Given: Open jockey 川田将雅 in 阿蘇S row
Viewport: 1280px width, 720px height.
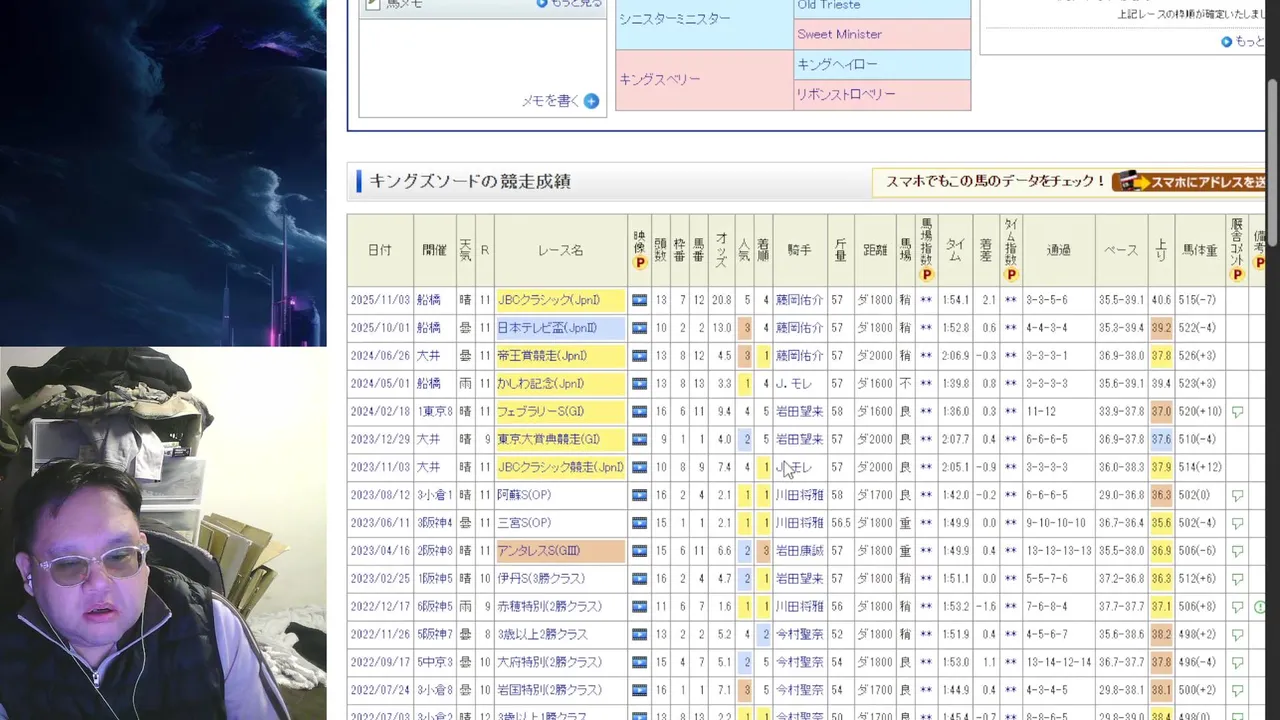Looking at the screenshot, I should [800, 495].
